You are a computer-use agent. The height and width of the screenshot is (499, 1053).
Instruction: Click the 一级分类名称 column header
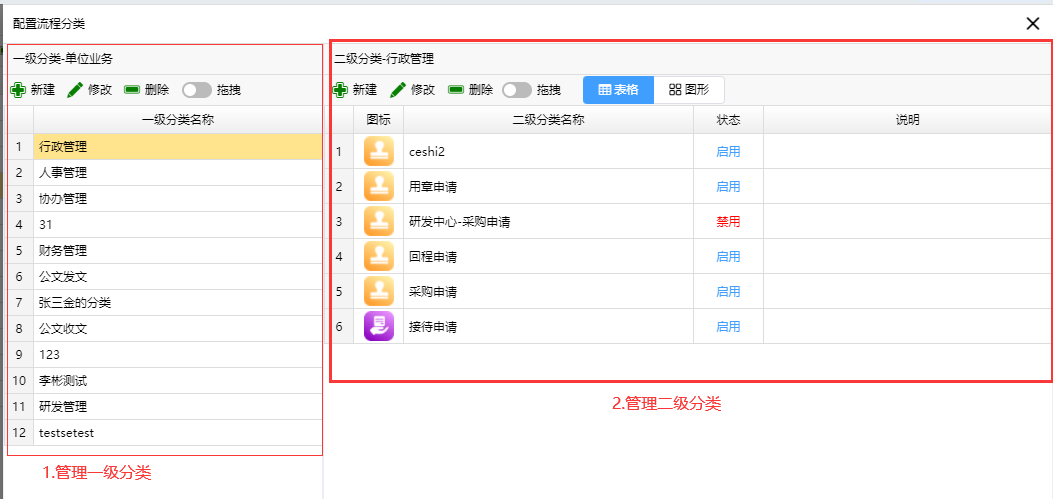[x=177, y=120]
